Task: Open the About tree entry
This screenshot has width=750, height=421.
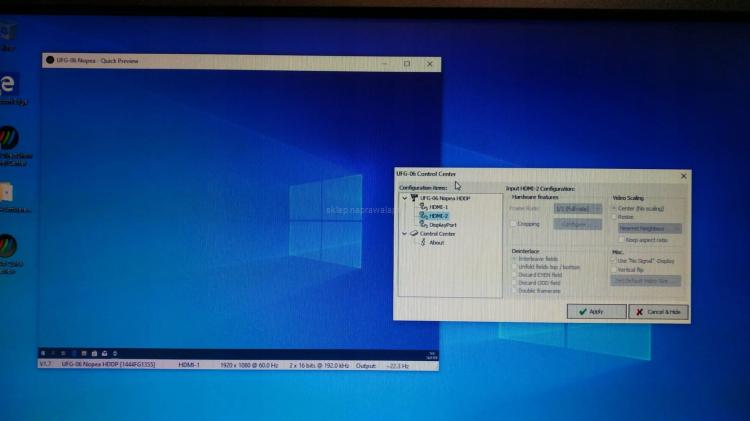Action: point(436,243)
